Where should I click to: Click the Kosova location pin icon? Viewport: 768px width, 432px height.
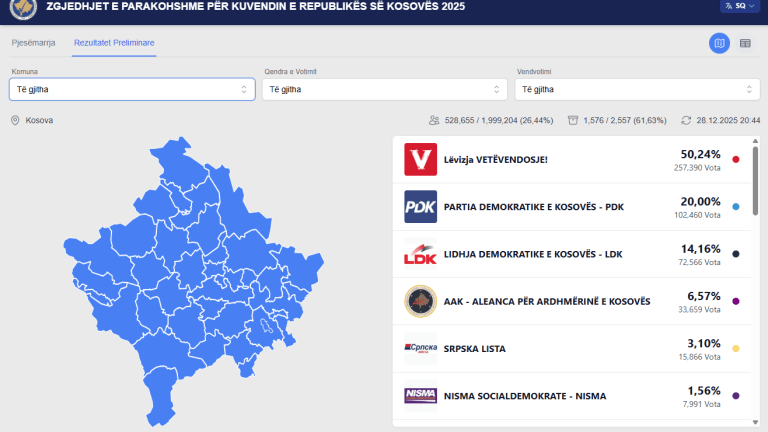(x=15, y=121)
